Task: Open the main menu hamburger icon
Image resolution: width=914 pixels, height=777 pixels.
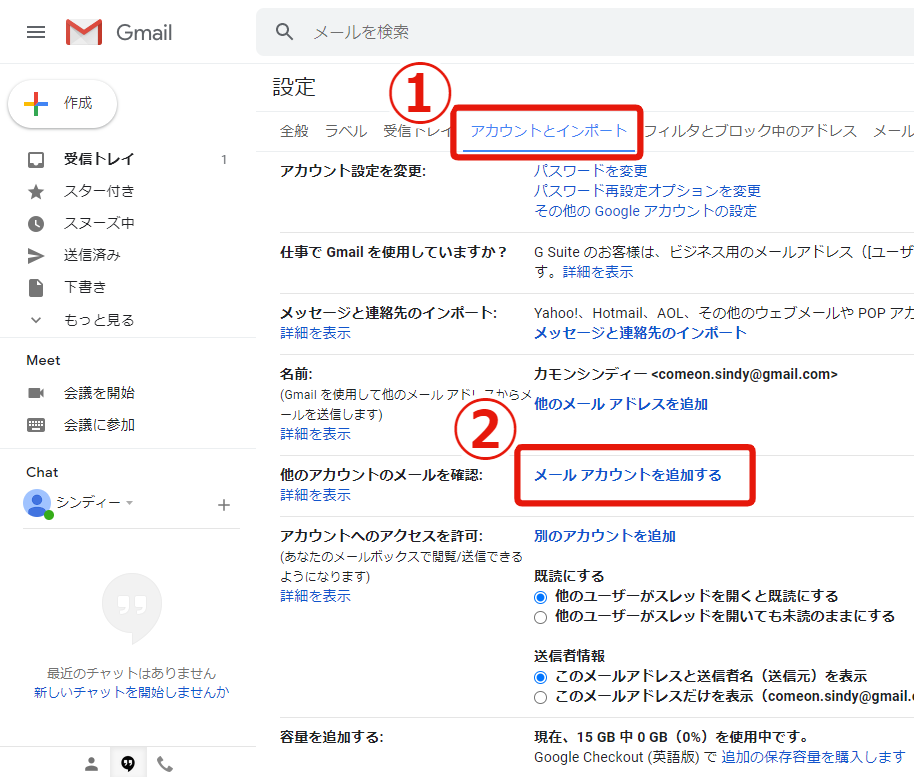Action: (36, 32)
